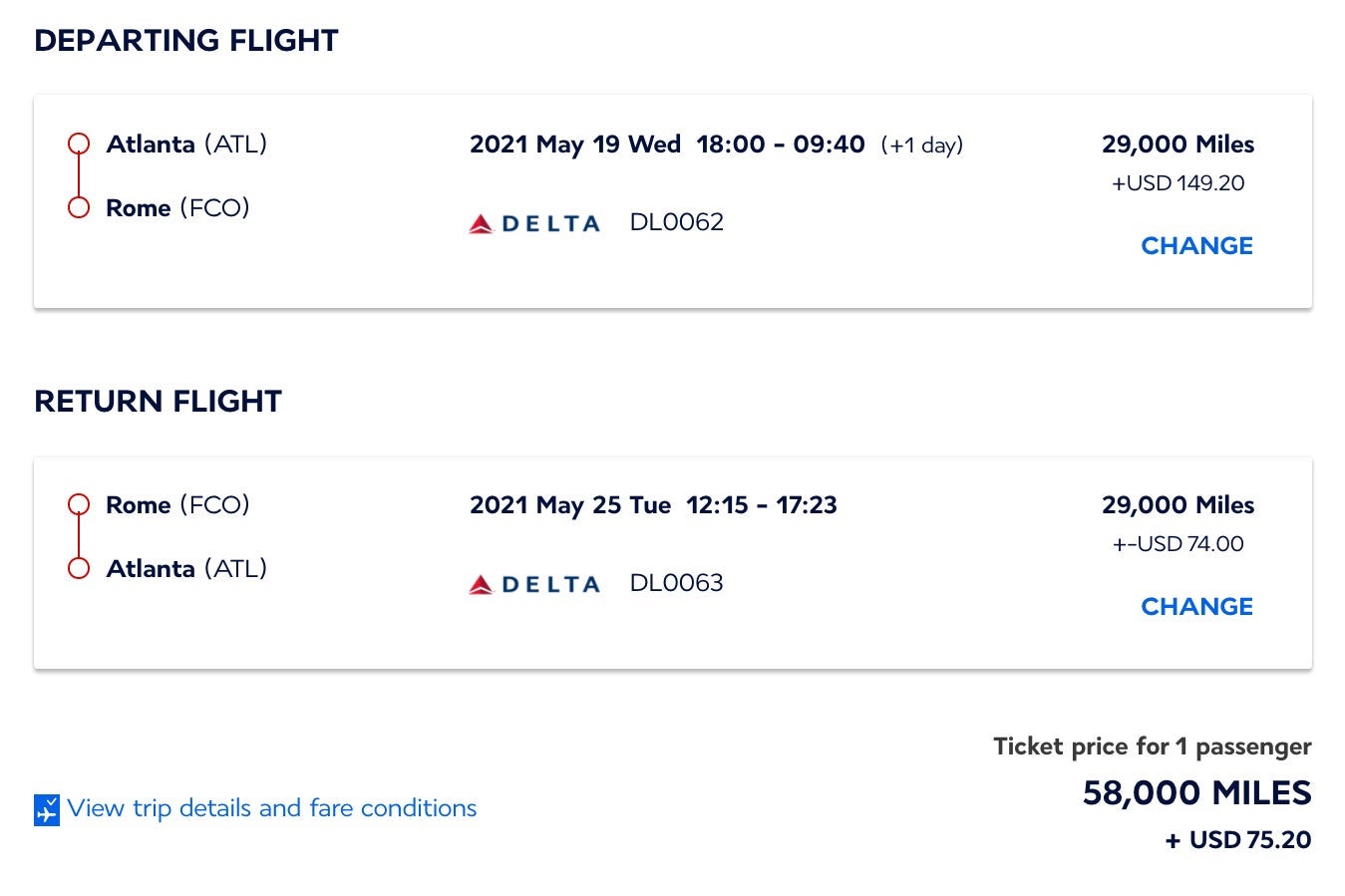Viewport: 1345px width, 896px height.
Task: Click the Delta logo on the return flight
Action: click(x=534, y=582)
